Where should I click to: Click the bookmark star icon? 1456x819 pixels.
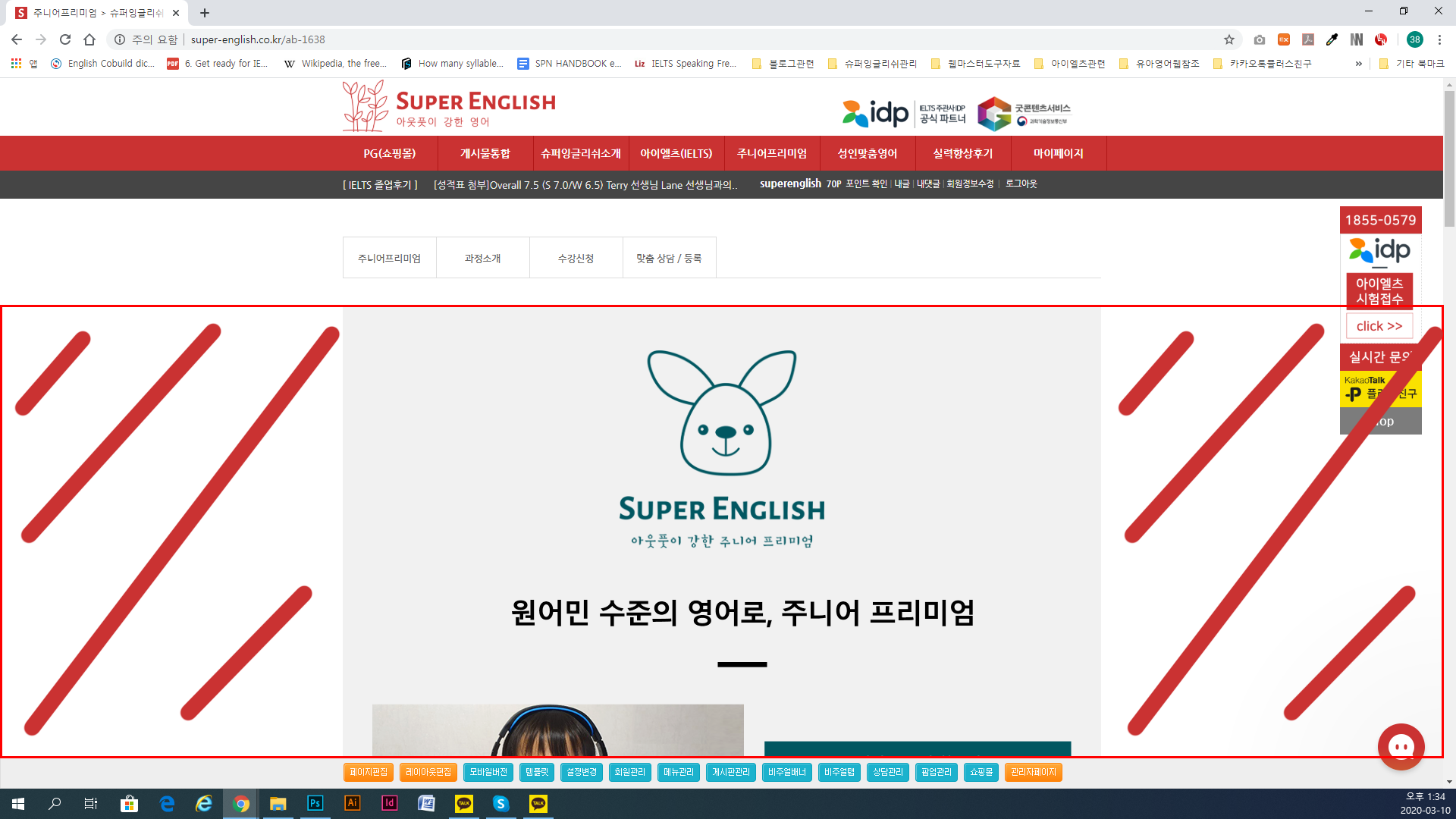(x=1228, y=39)
